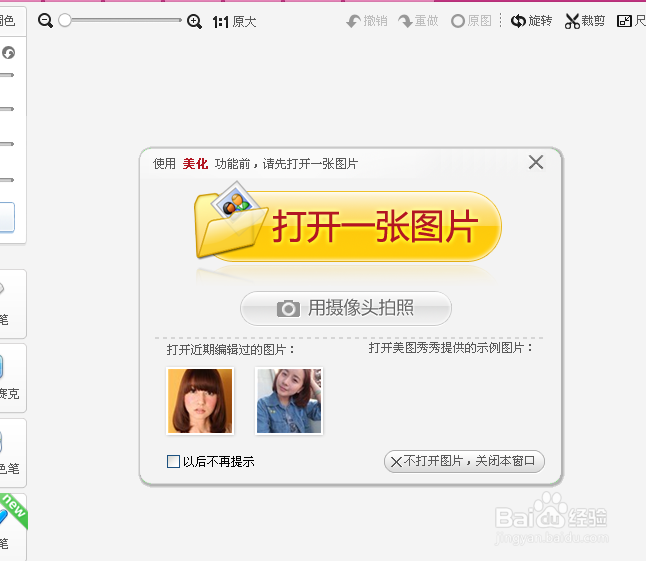Click the zoom in magnifier icon

click(x=194, y=21)
